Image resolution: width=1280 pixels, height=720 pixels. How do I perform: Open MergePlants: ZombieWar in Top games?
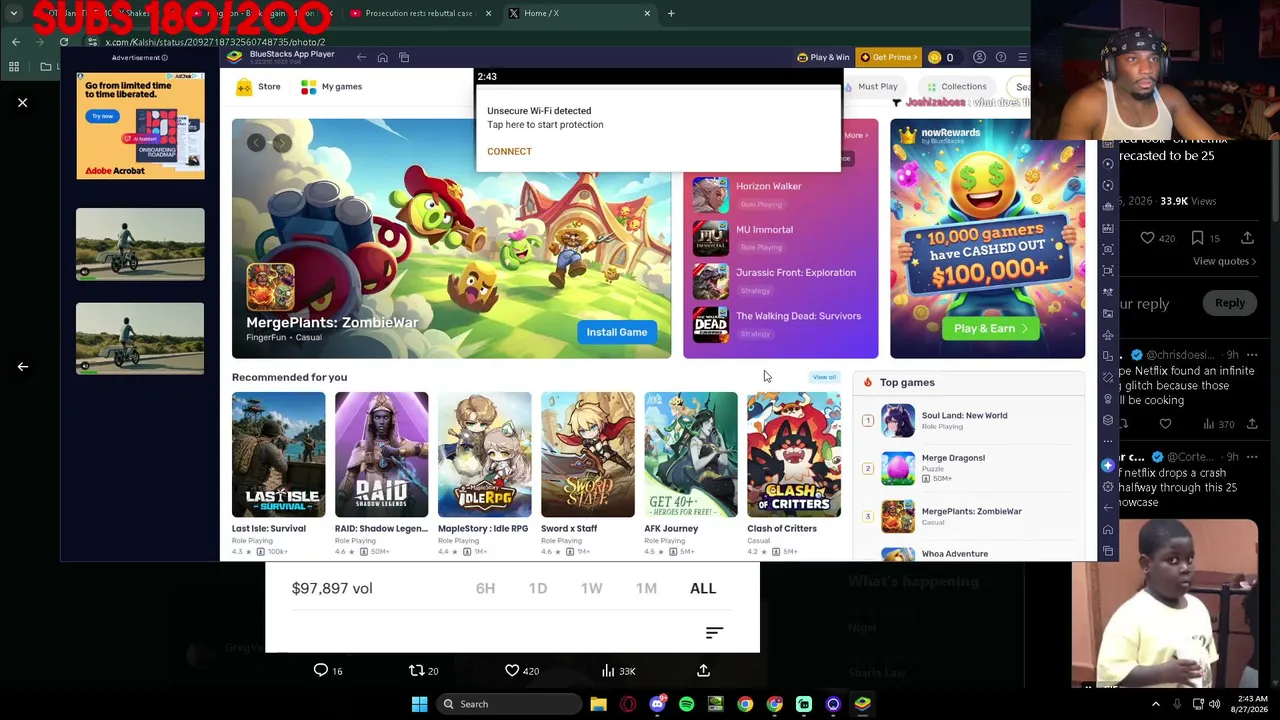968,517
